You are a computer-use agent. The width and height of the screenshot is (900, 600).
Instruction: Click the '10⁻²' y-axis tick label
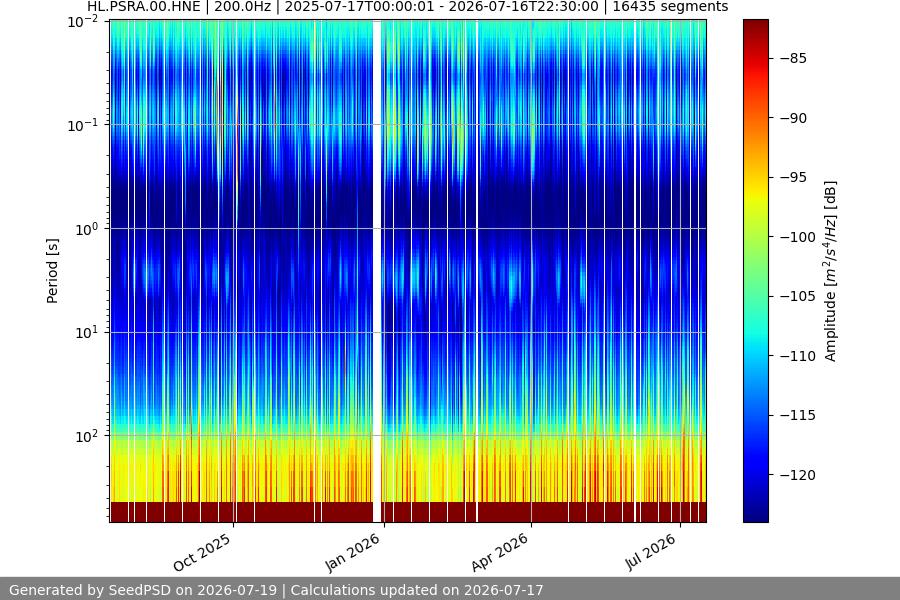click(83, 22)
